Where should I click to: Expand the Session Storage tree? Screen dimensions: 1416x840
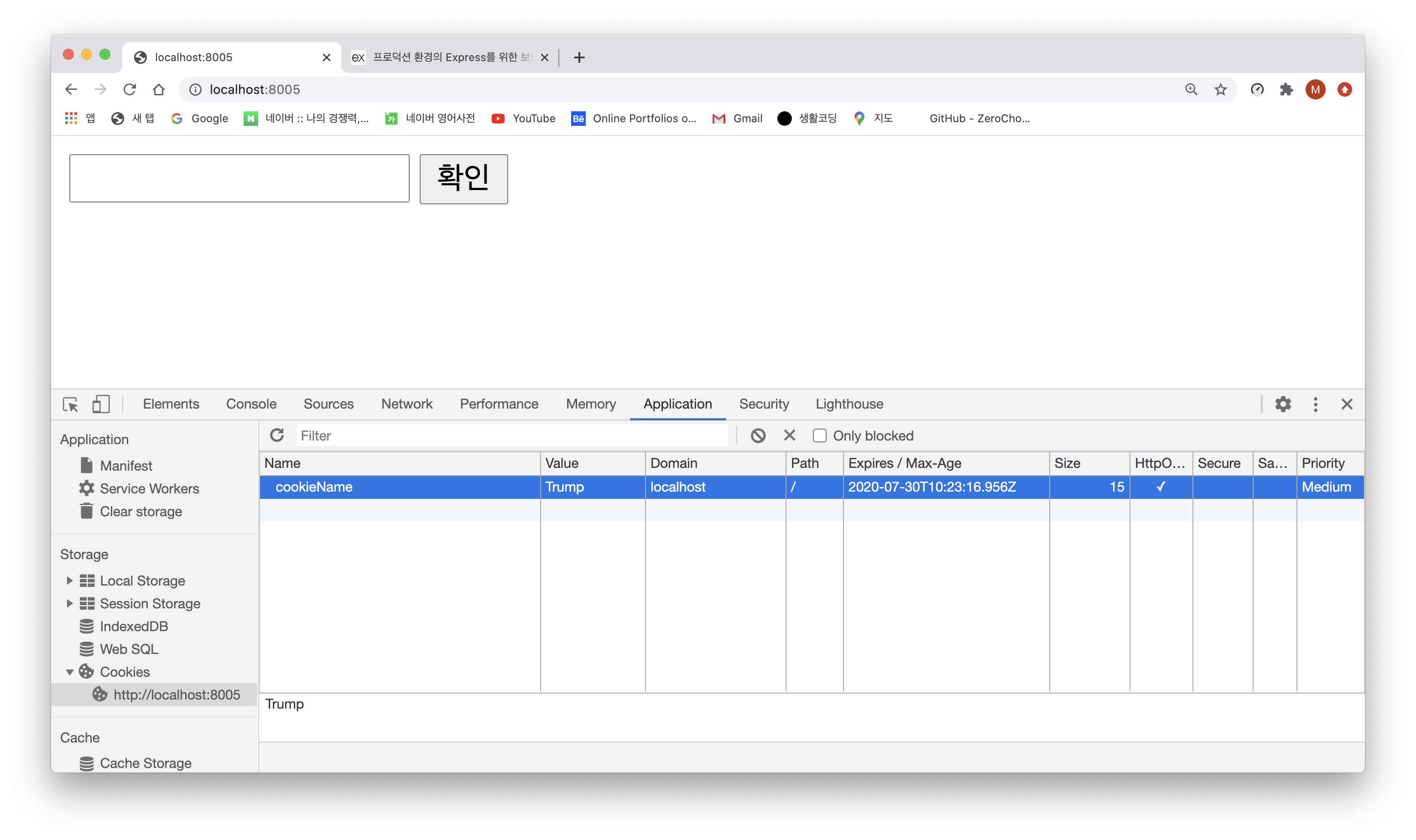click(70, 603)
